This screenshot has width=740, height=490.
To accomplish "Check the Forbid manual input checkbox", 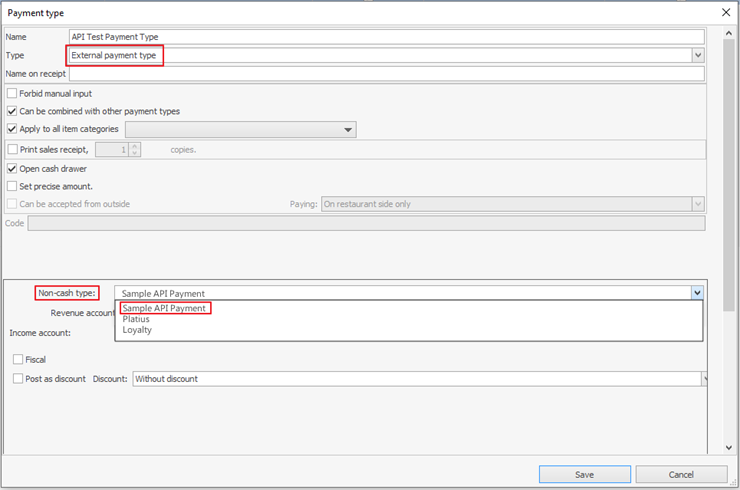I will (x=13, y=93).
